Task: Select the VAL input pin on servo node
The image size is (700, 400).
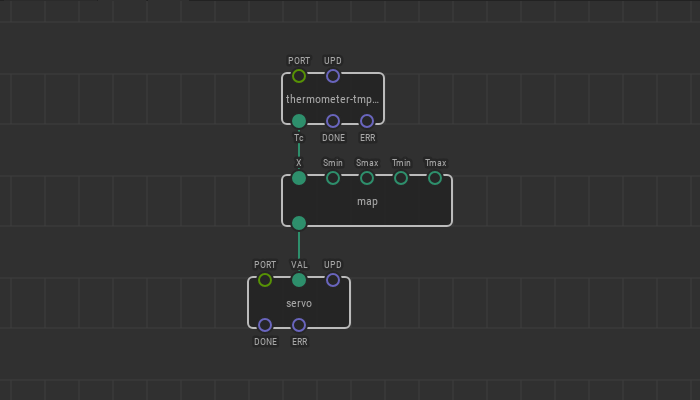Action: [299, 280]
